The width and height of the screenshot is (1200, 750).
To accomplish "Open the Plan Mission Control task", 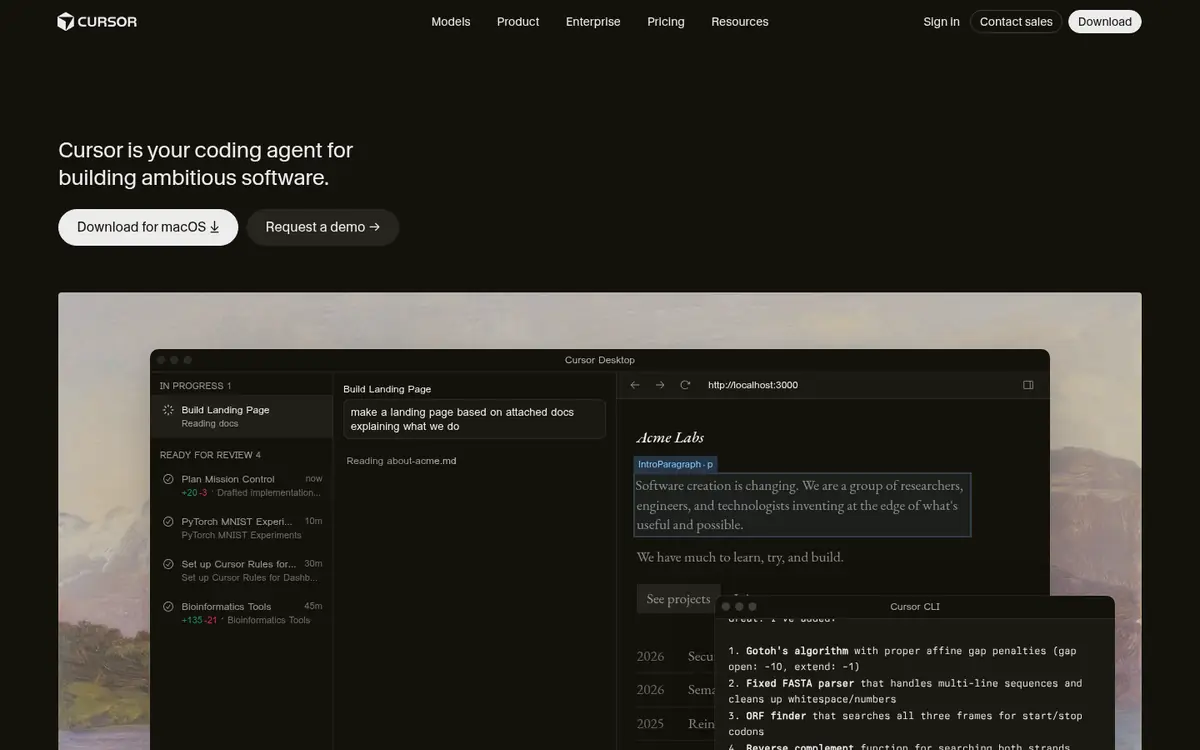I will (x=241, y=485).
